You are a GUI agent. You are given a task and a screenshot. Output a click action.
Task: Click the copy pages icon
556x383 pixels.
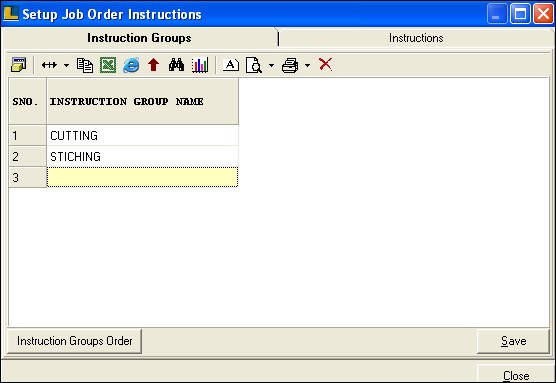click(85, 65)
